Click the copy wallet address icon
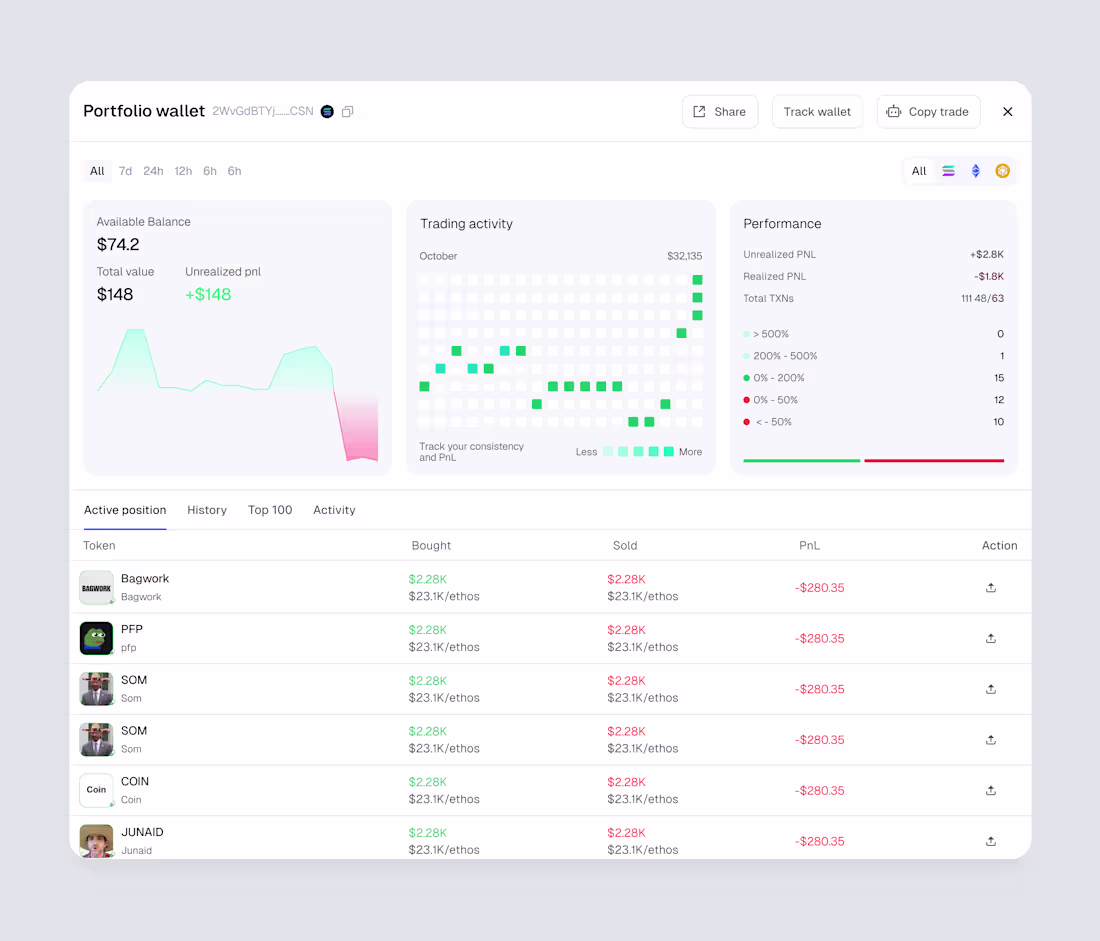Viewport: 1100px width, 941px height. pos(347,111)
